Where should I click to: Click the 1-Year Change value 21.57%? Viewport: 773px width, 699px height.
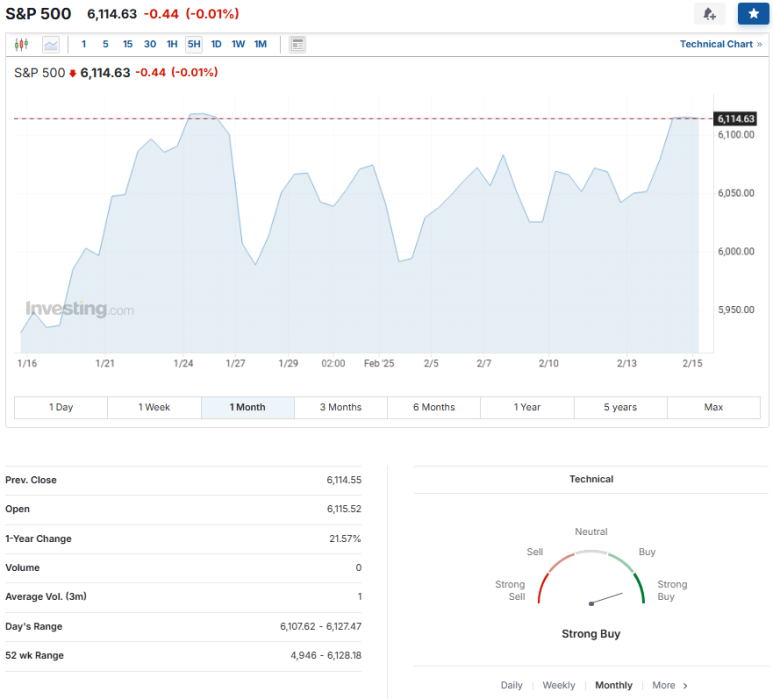(345, 539)
